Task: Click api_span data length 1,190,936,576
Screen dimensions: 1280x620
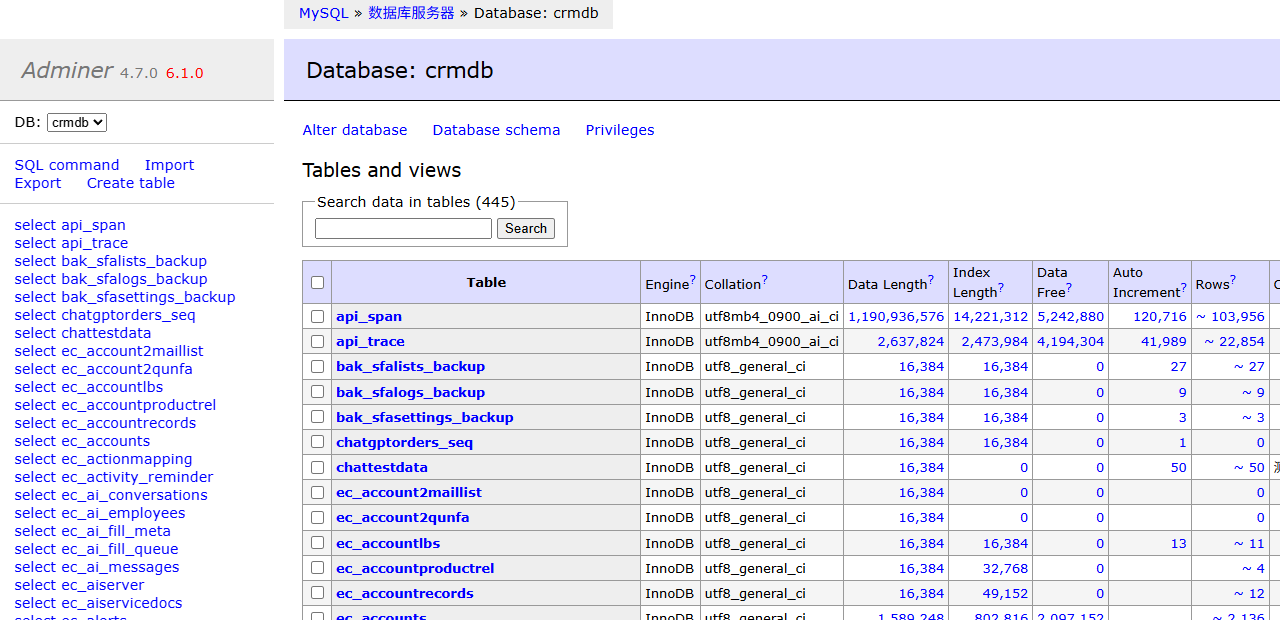Action: (x=896, y=316)
